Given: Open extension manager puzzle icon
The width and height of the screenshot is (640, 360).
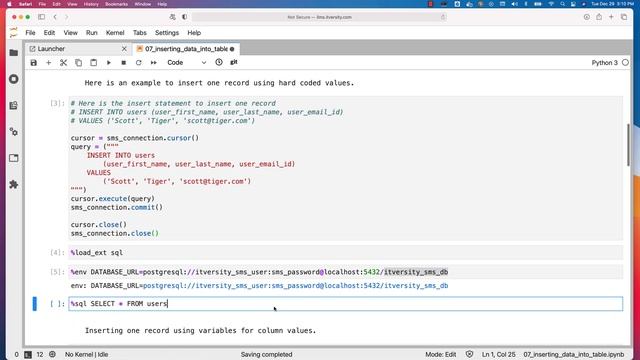Looking at the screenshot, I should coord(13,184).
